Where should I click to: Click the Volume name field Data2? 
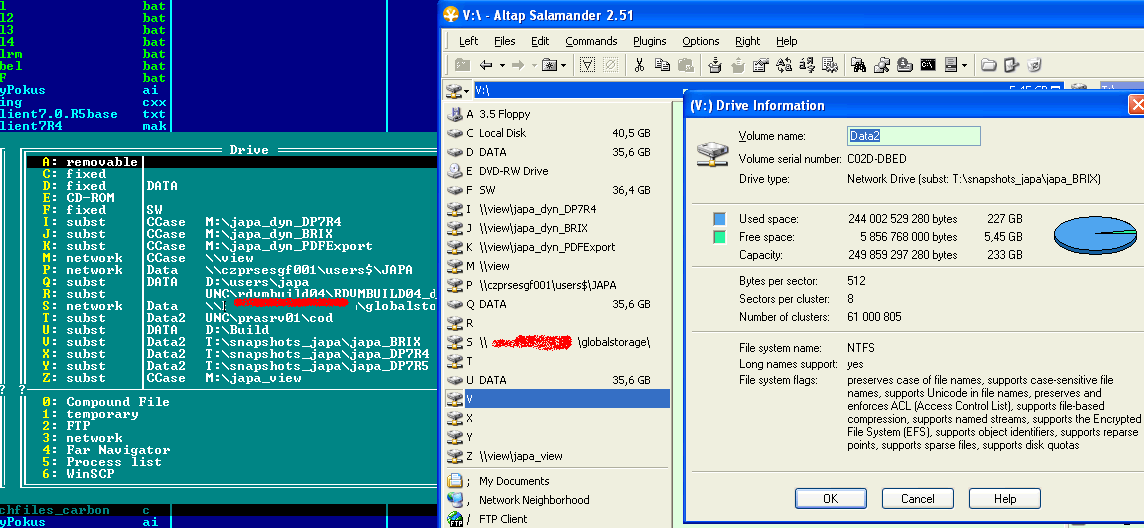(x=913, y=136)
